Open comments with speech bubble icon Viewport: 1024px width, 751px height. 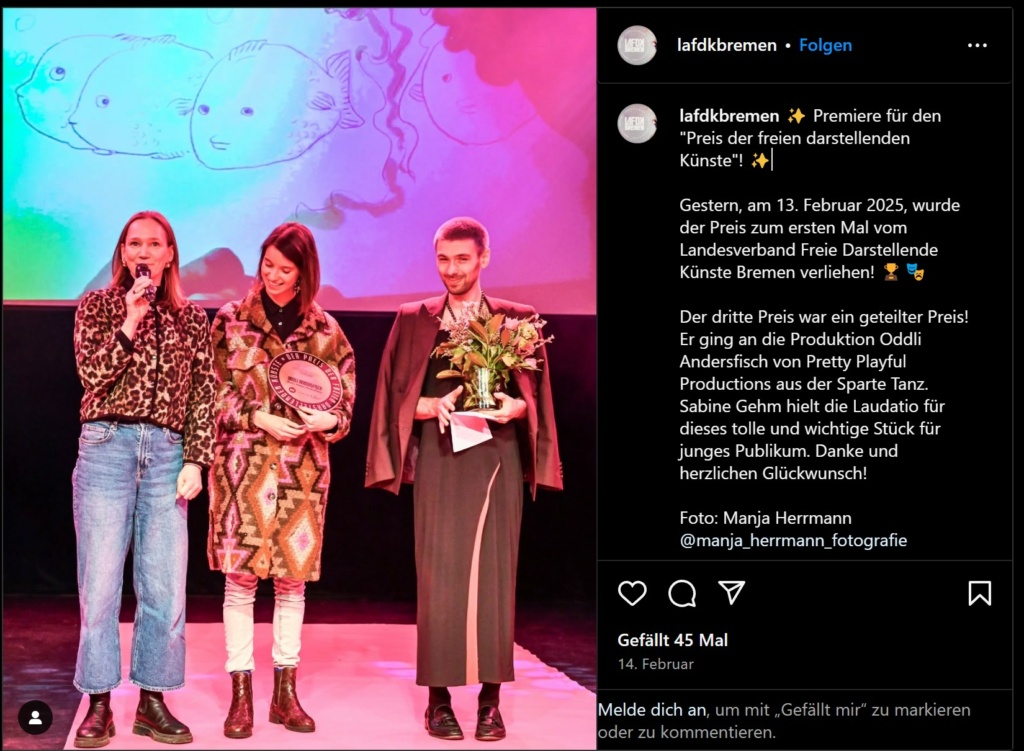(682, 594)
